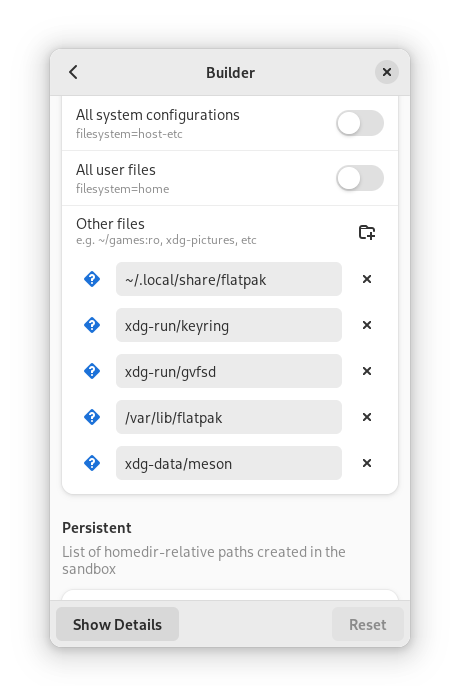The height and width of the screenshot is (686, 460).
Task: Close the Builder dialog
Action: [x=387, y=72]
